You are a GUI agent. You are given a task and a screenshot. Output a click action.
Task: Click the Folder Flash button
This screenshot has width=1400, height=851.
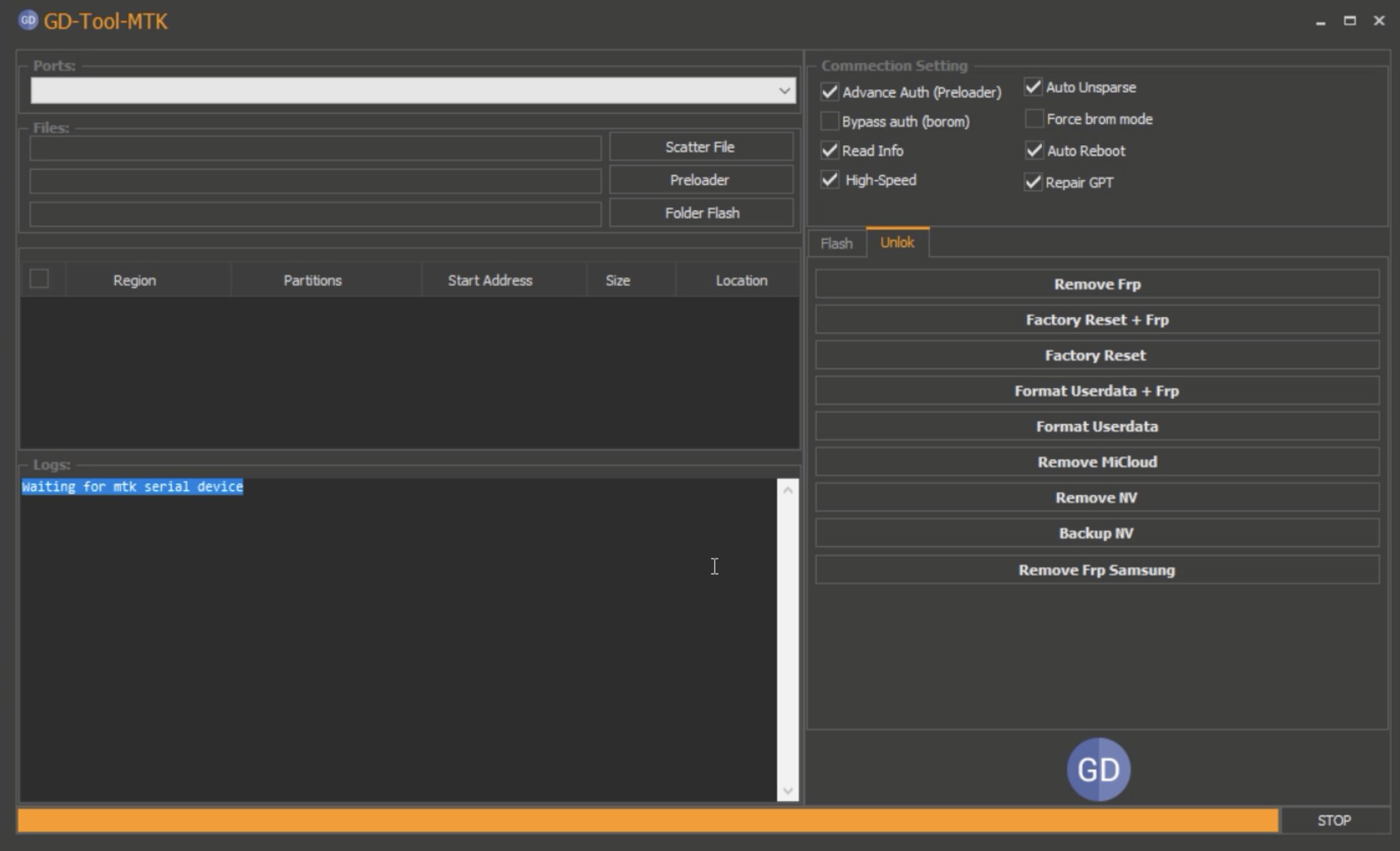(698, 212)
